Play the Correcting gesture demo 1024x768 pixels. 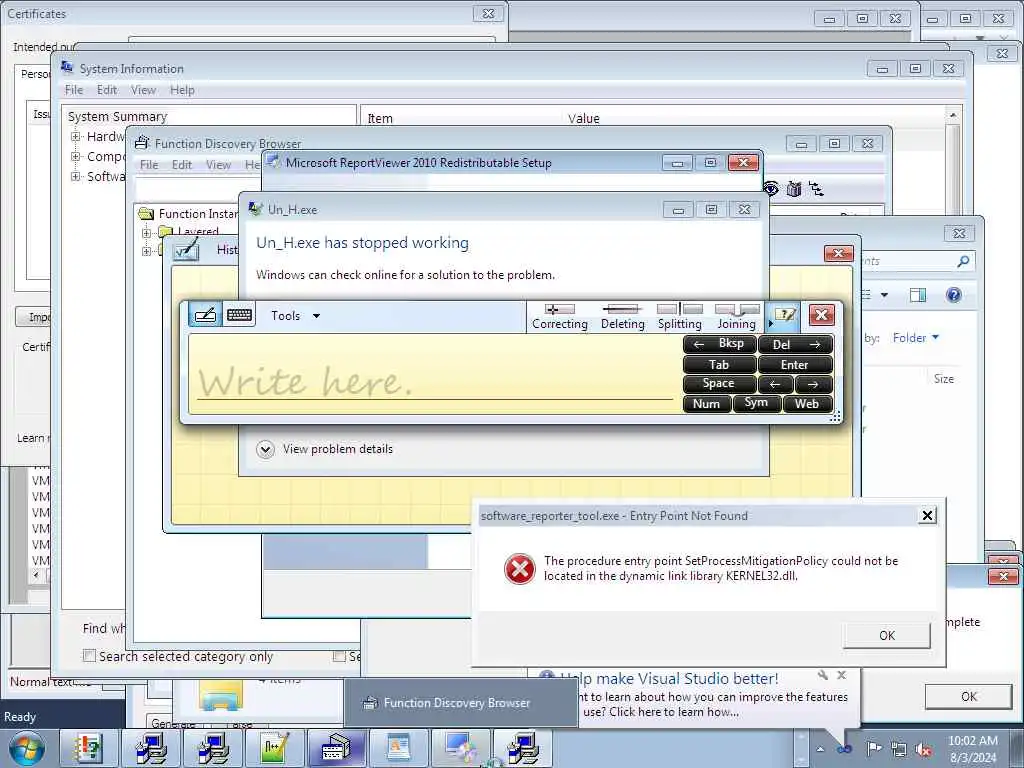560,317
